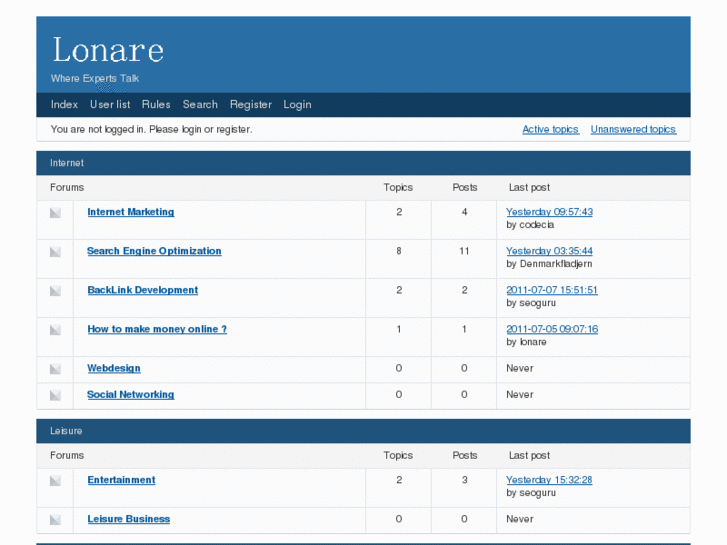Click the Lonare site title
Image resolution: width=727 pixels, height=545 pixels.
coord(108,50)
